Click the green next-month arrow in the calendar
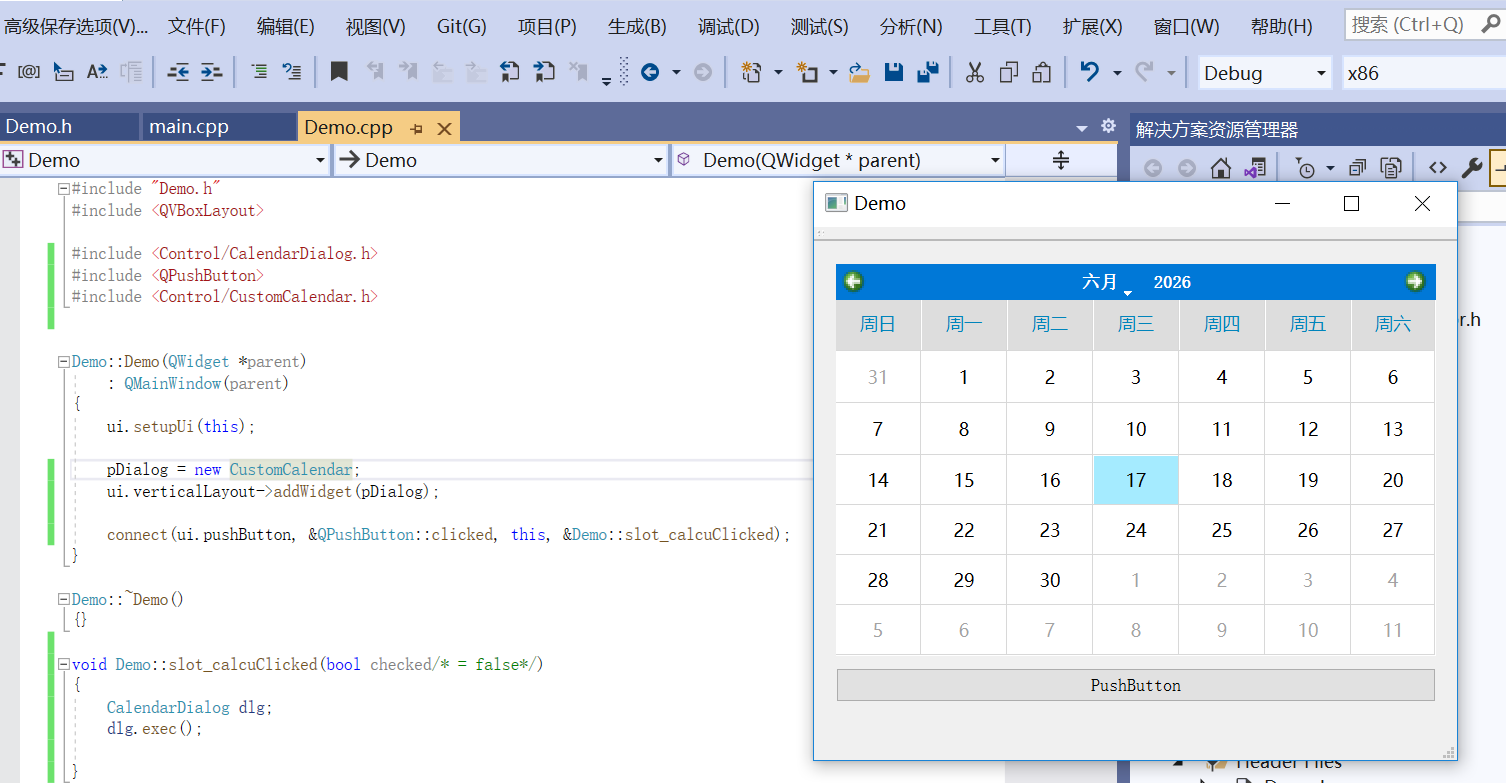 [1415, 281]
